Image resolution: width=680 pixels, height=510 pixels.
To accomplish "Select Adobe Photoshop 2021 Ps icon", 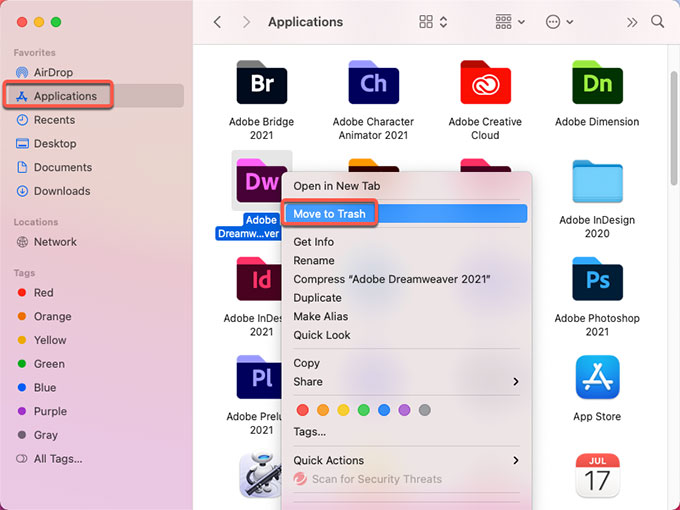I will point(597,279).
